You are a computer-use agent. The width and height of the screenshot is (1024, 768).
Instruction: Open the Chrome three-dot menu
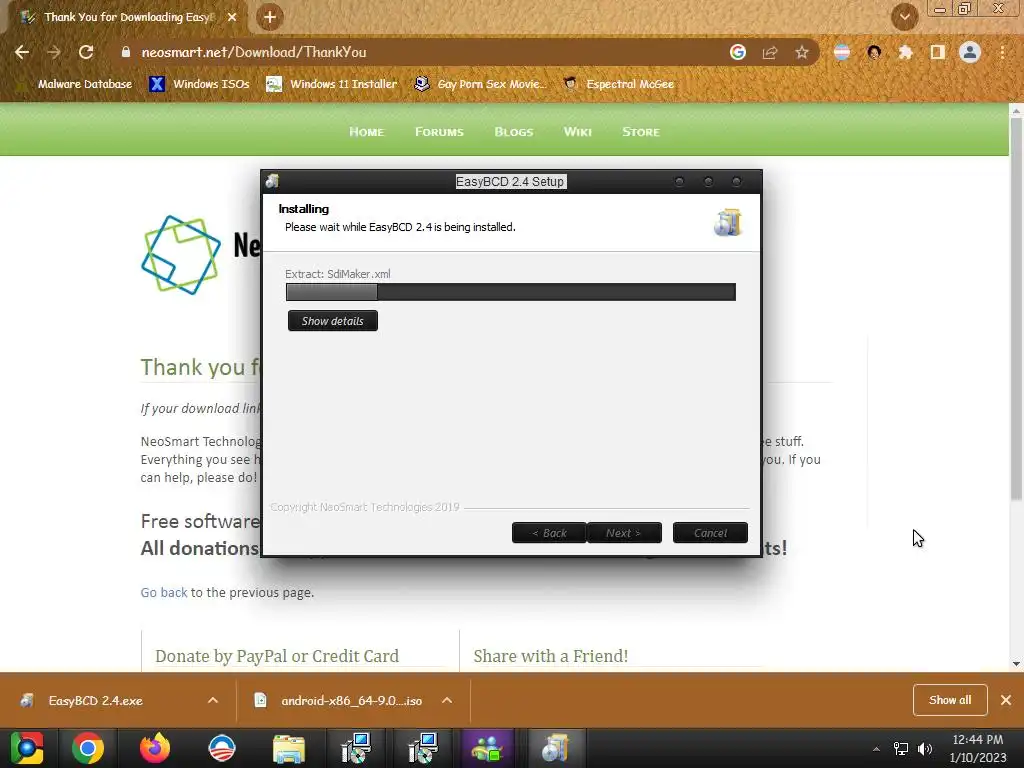[1002, 52]
